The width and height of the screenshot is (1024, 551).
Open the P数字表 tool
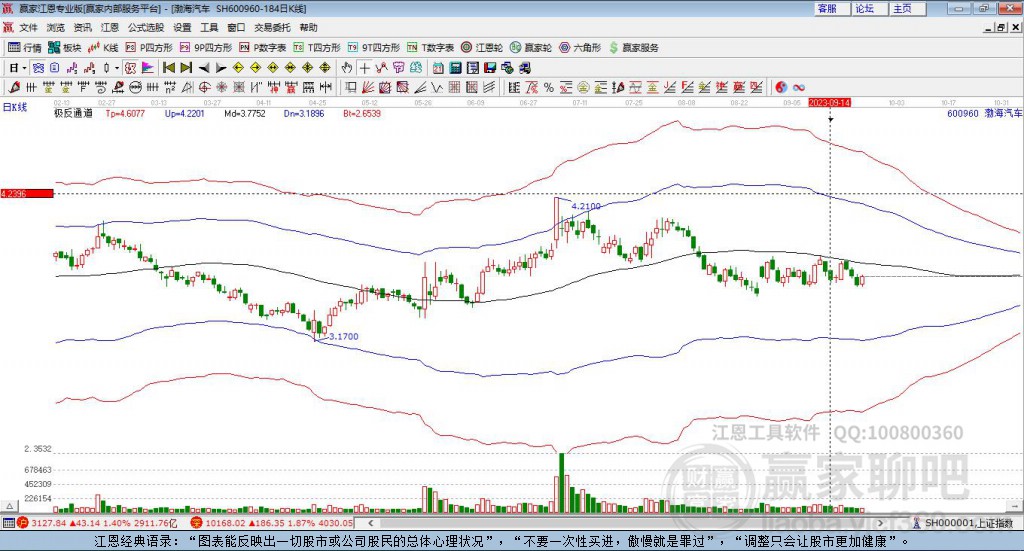coord(263,48)
